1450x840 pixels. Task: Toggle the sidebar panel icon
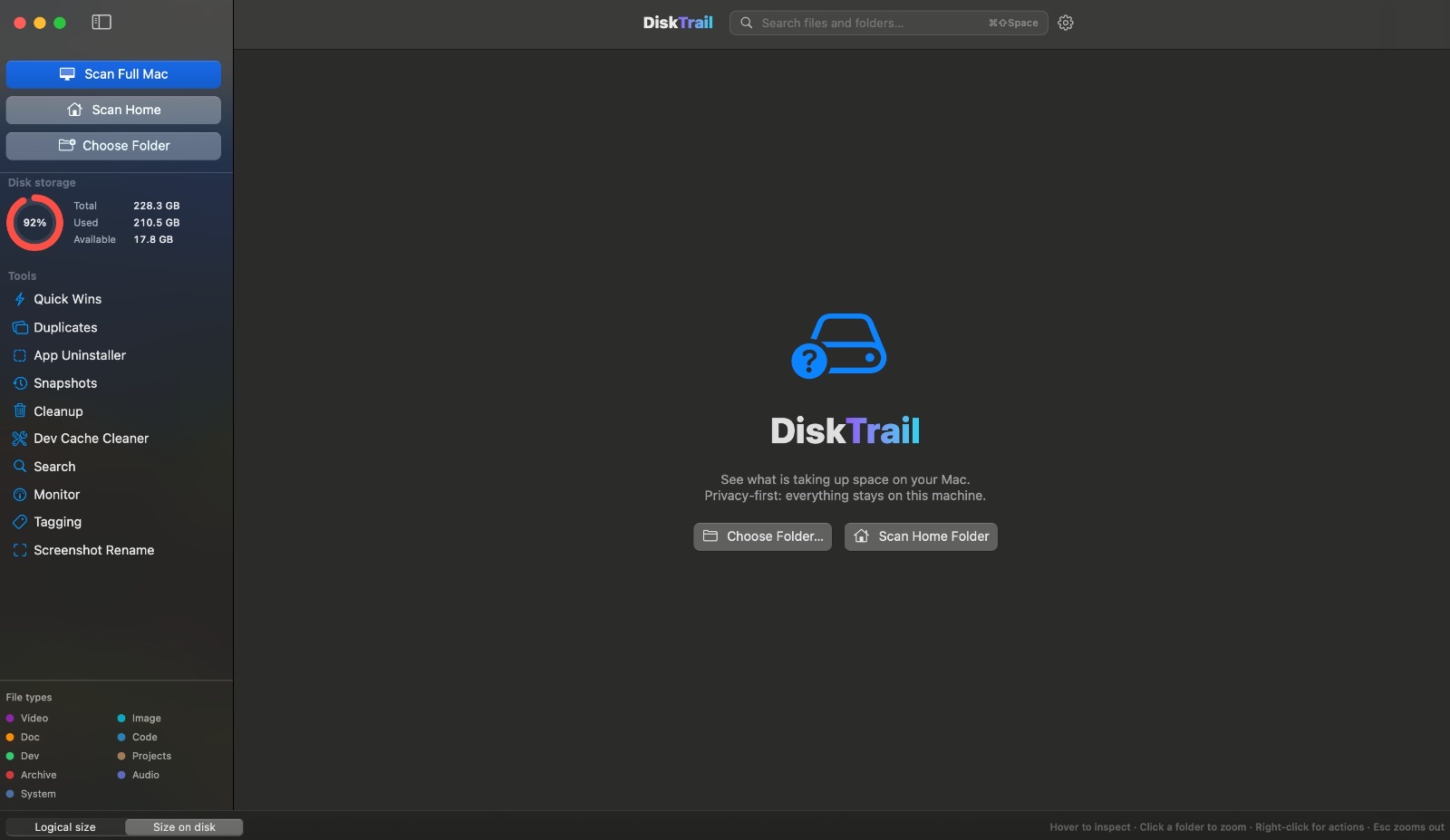(x=101, y=23)
